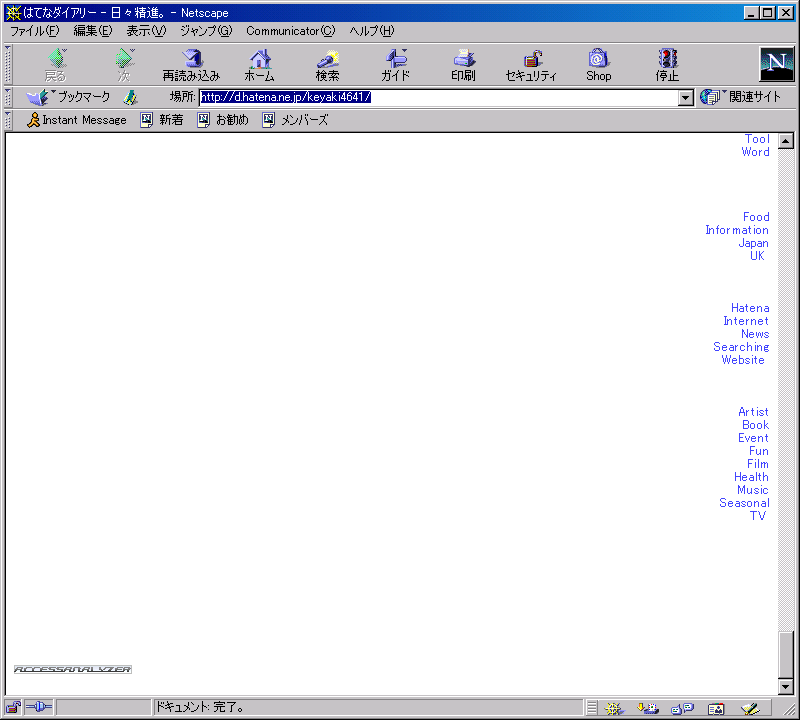Toggle the online/offline connection plug icon
The image size is (800, 720).
[x=39, y=707]
